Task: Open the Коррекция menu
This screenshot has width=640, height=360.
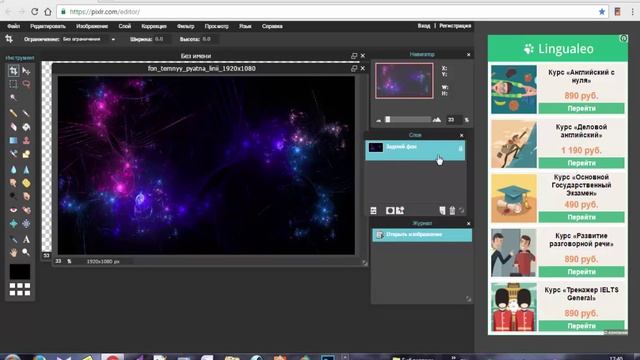Action: click(x=154, y=26)
